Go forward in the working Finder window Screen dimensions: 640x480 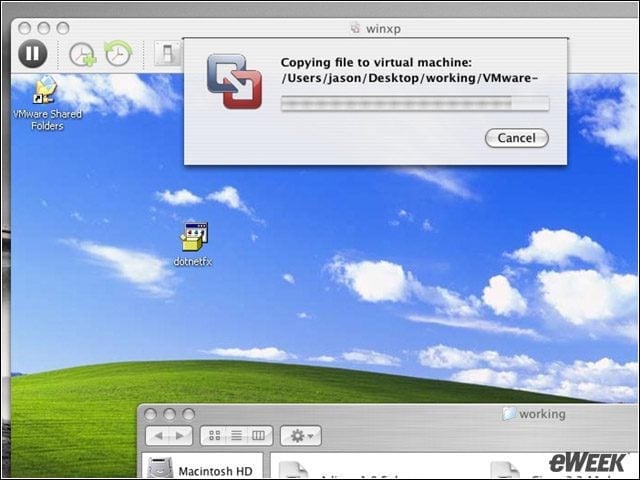click(x=180, y=436)
